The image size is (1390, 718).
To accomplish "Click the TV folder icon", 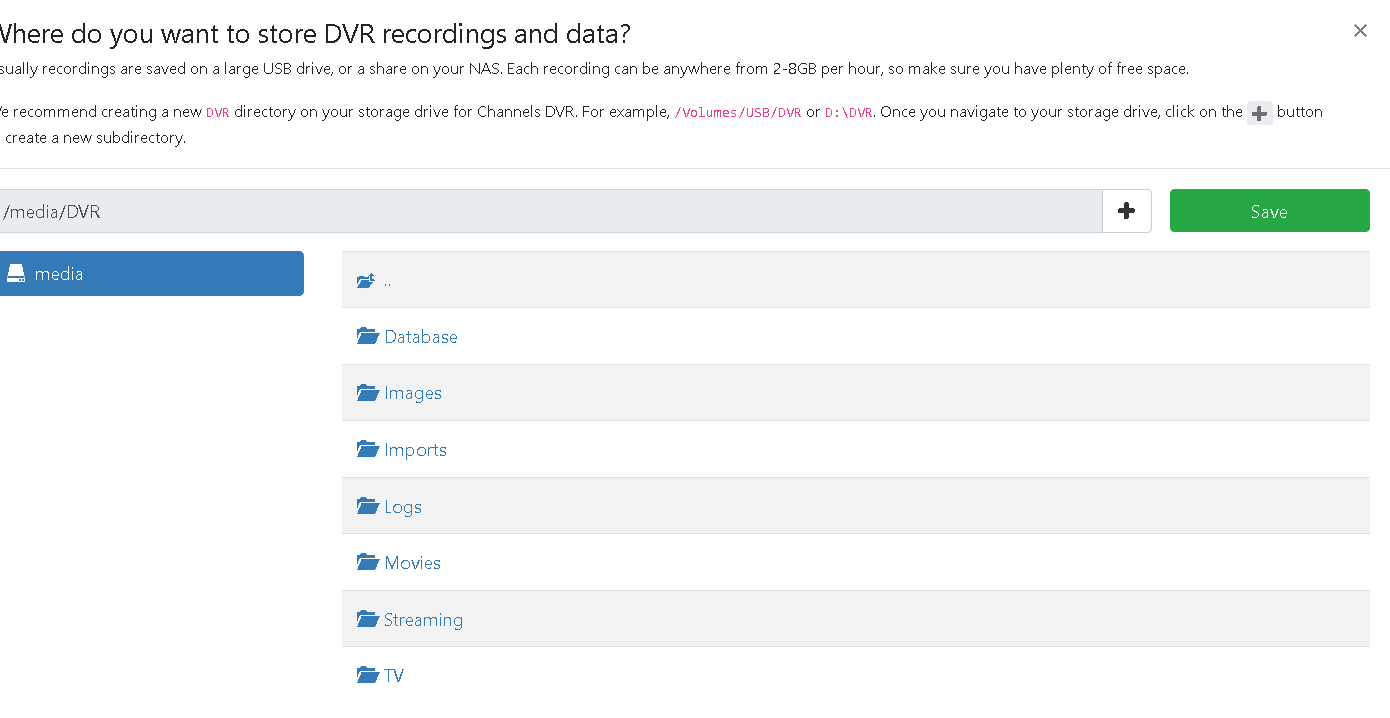I will [x=367, y=676].
